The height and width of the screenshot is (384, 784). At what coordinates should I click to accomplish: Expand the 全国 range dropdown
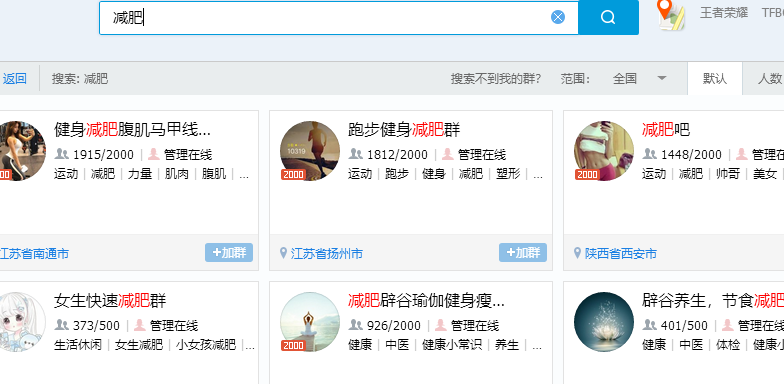[x=640, y=78]
